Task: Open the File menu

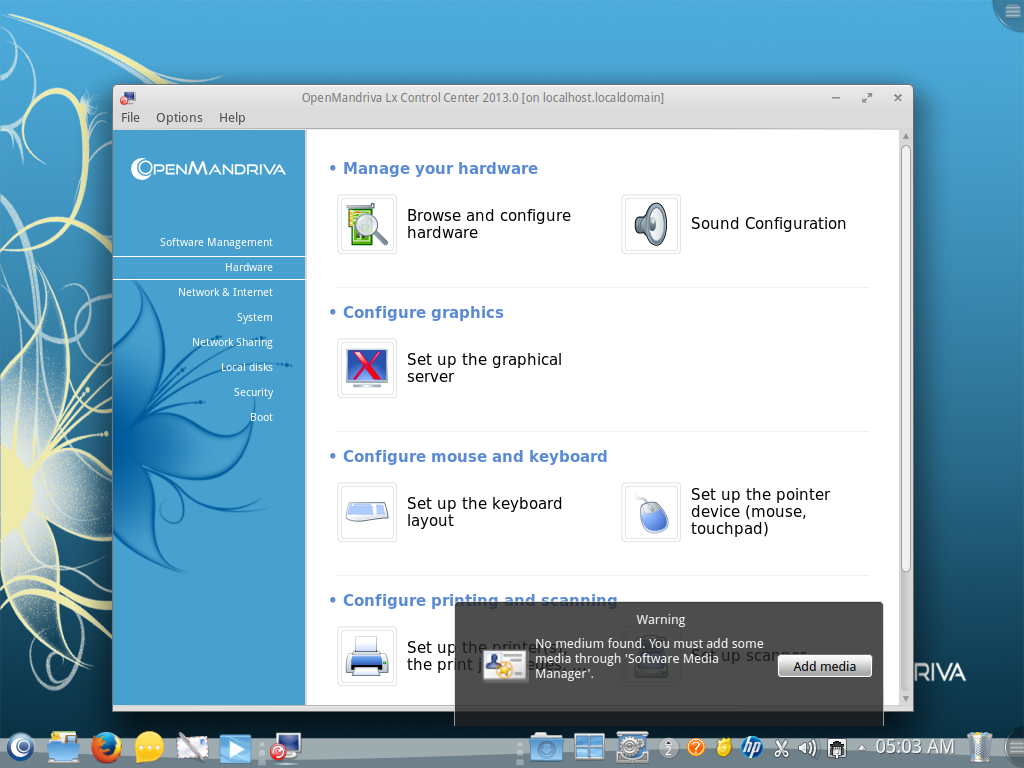Action: pyautogui.click(x=130, y=118)
